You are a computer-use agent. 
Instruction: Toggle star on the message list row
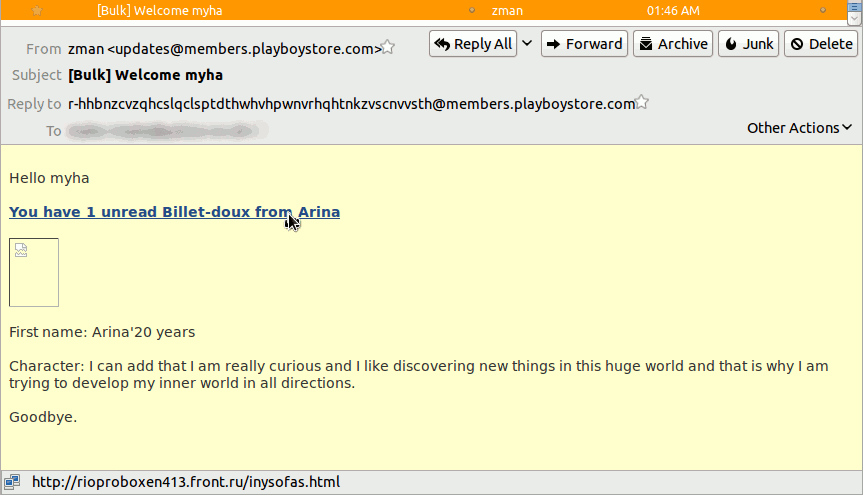37,10
